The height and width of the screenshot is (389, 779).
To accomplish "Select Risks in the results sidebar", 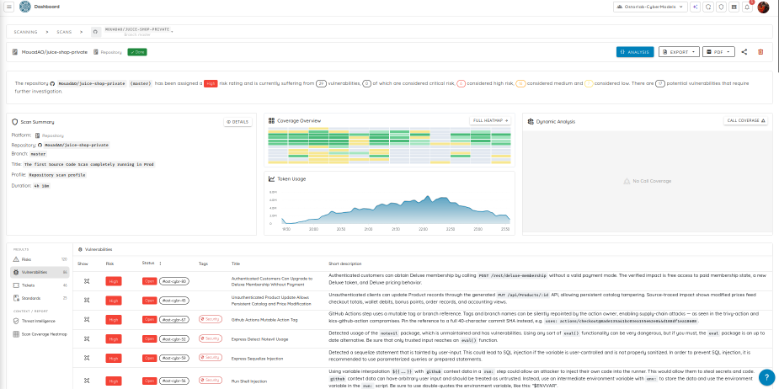I will (x=39, y=259).
